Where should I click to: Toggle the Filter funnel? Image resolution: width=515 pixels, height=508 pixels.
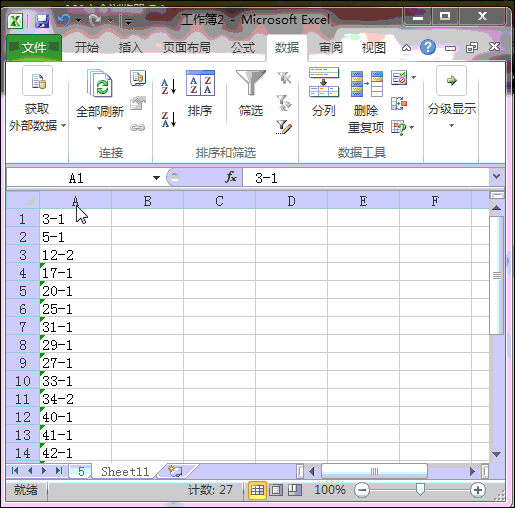coord(251,82)
